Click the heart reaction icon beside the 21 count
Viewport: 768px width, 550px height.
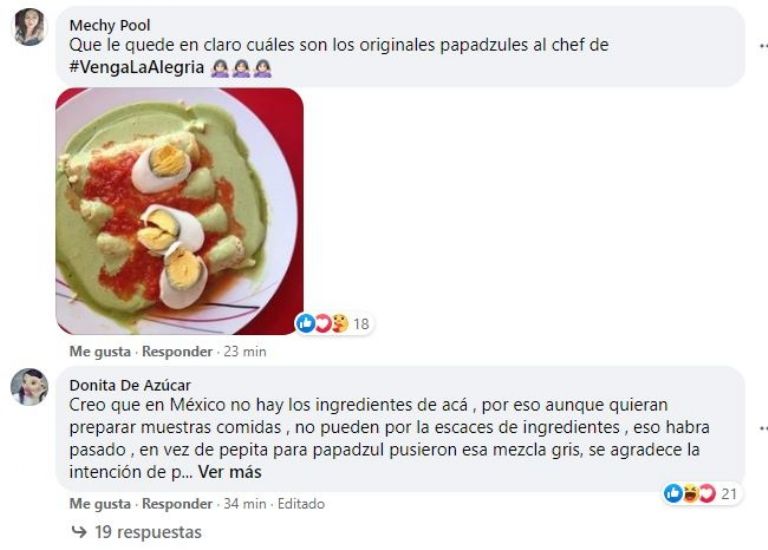pos(707,493)
